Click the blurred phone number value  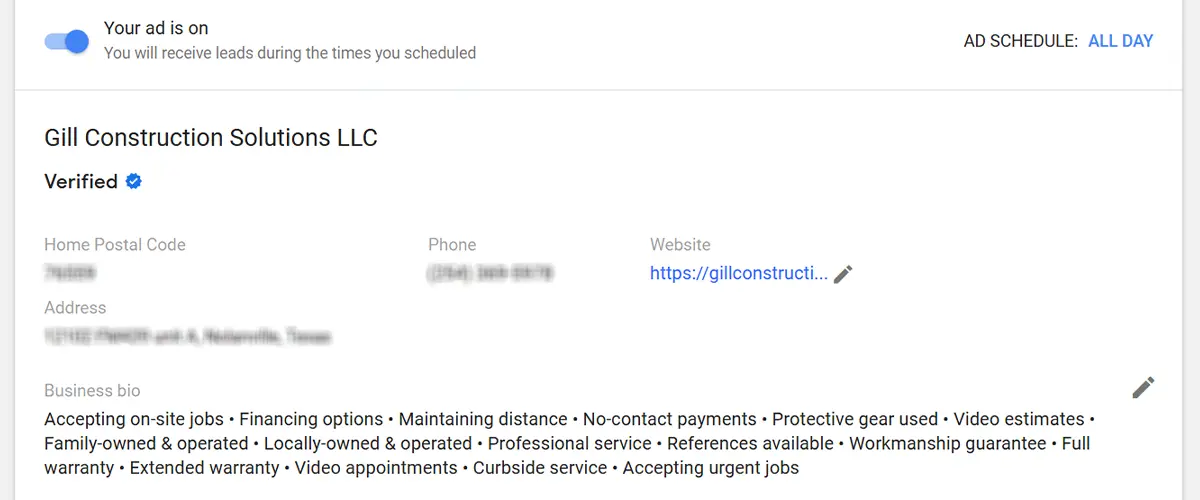(x=490, y=272)
